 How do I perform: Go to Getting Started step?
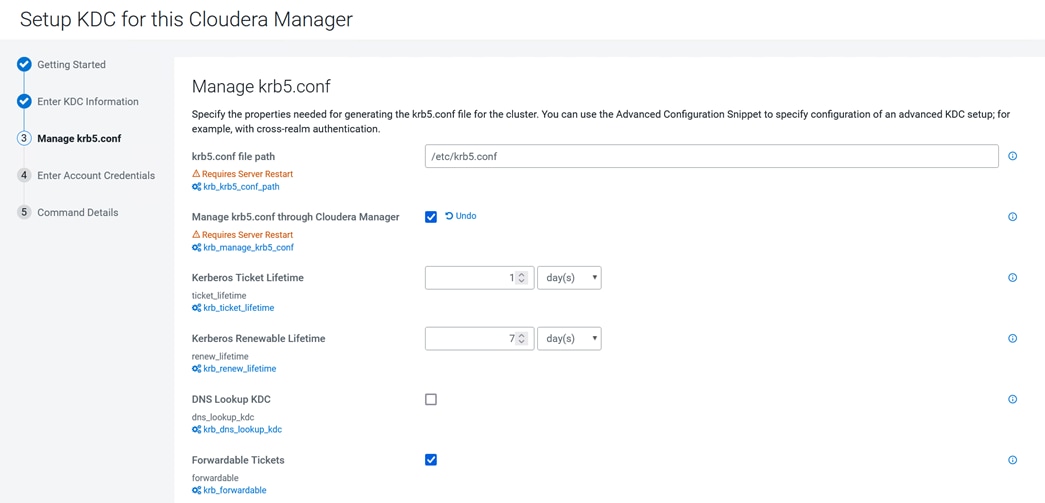pos(71,65)
